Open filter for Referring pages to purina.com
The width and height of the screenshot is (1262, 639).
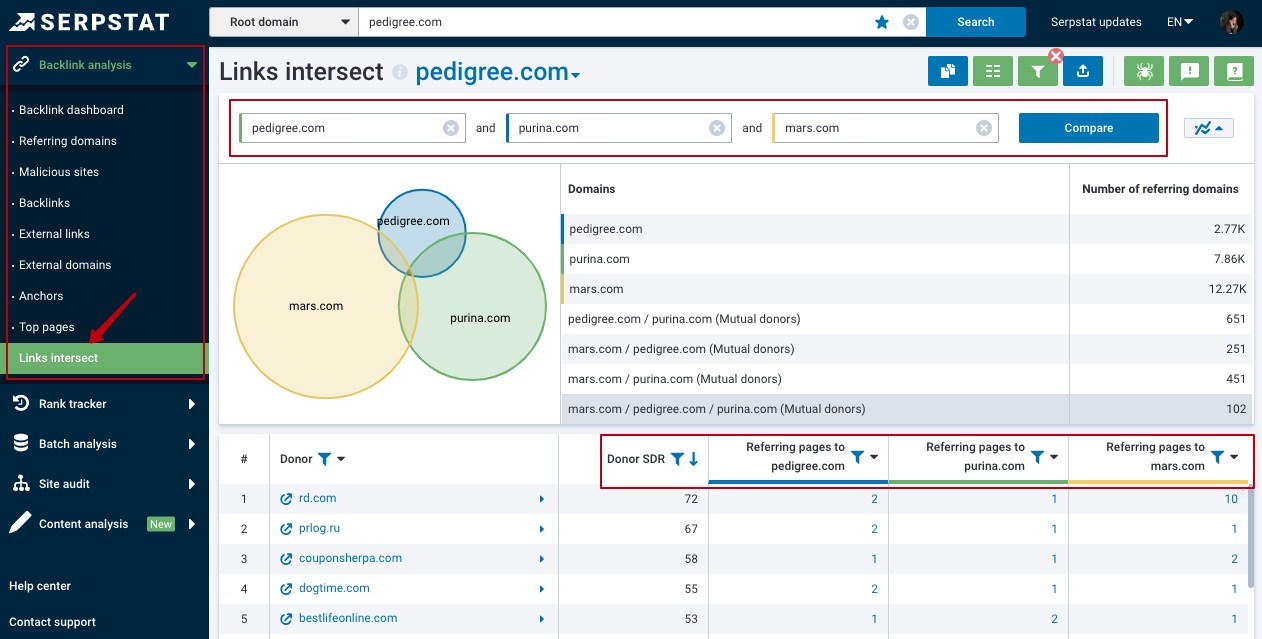click(x=1037, y=457)
